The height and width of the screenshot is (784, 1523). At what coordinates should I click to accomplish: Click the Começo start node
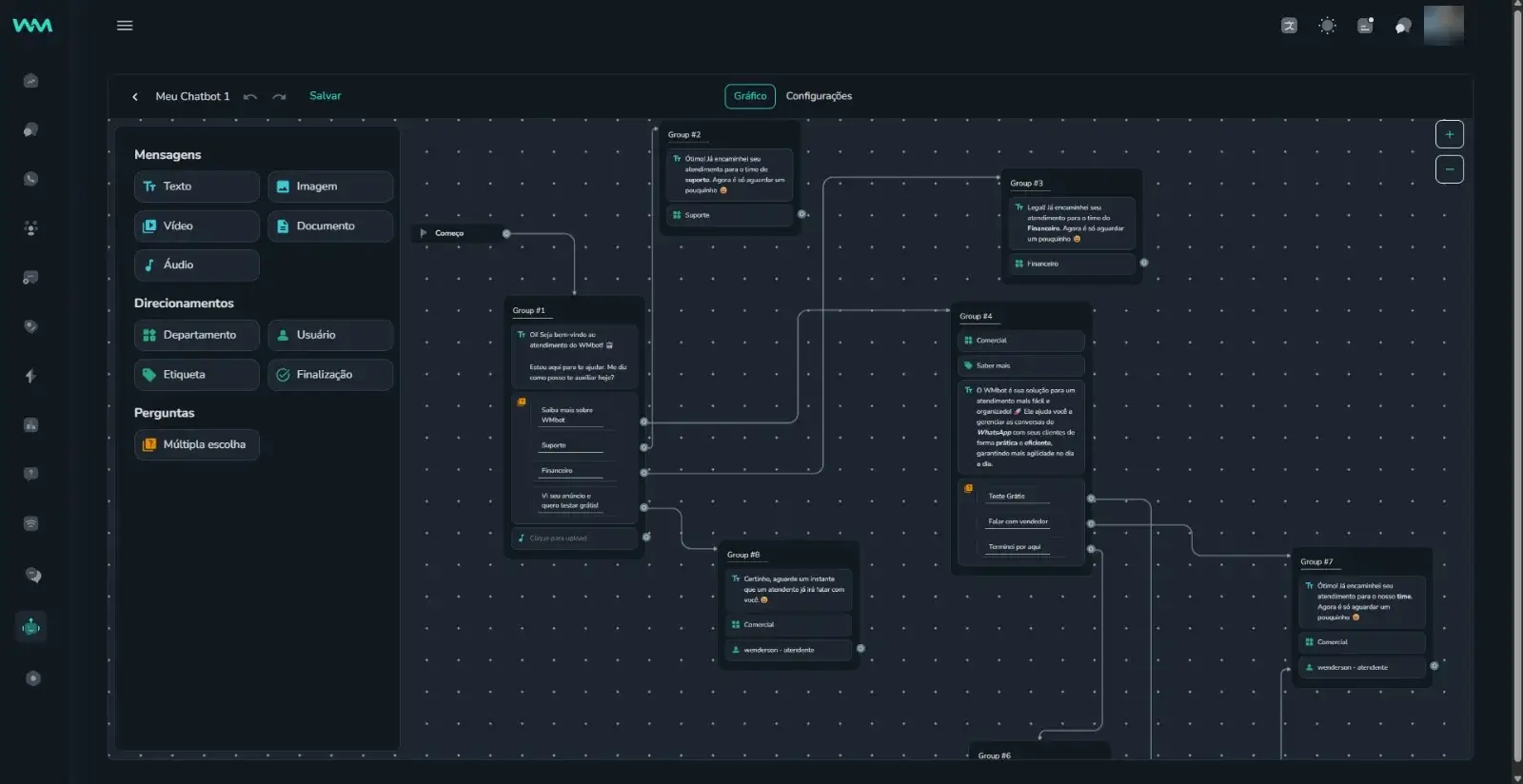click(x=457, y=233)
